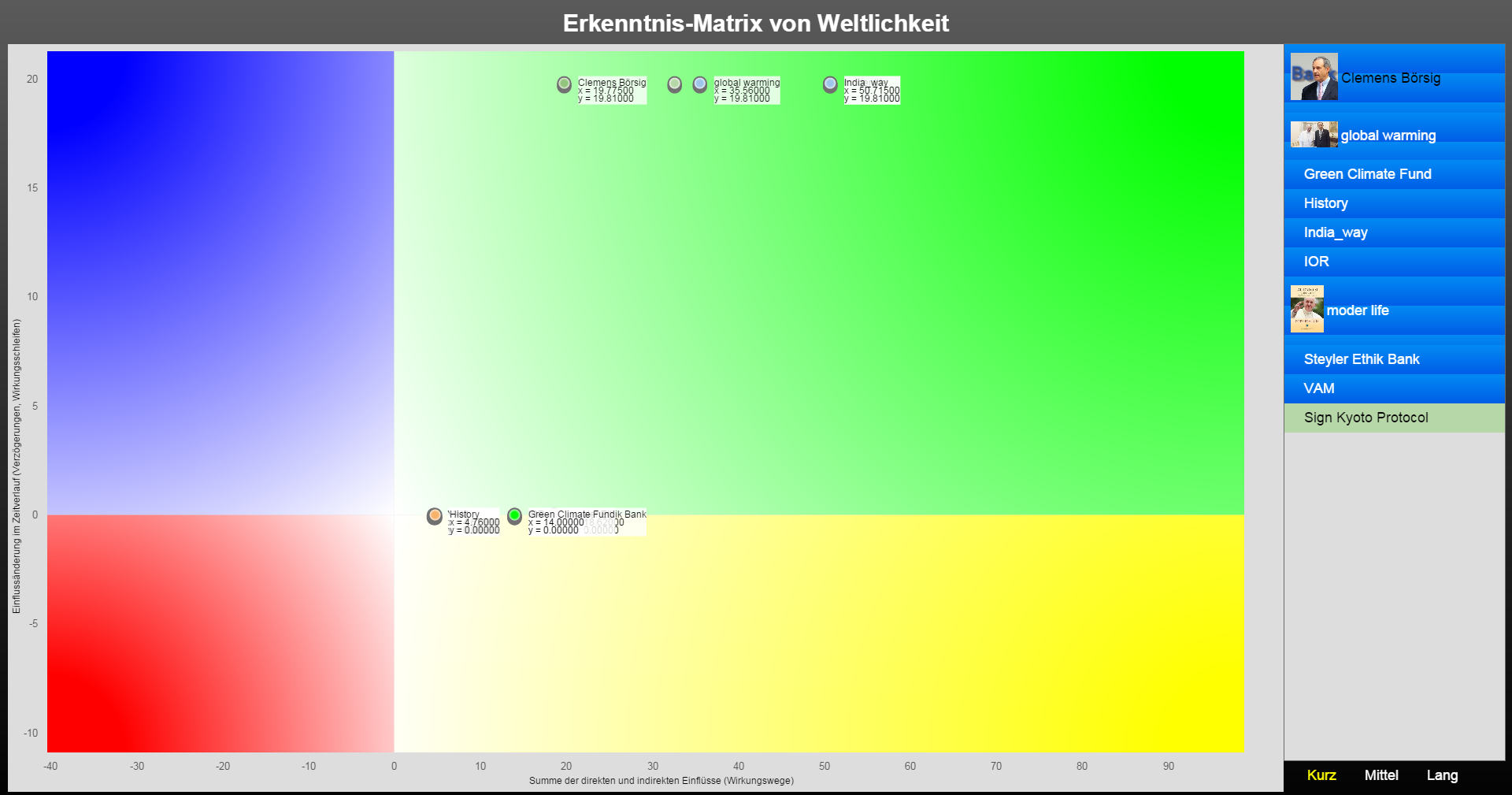Click the green Green Climate Fund marker
The width and height of the screenshot is (1512, 795).
tap(515, 516)
